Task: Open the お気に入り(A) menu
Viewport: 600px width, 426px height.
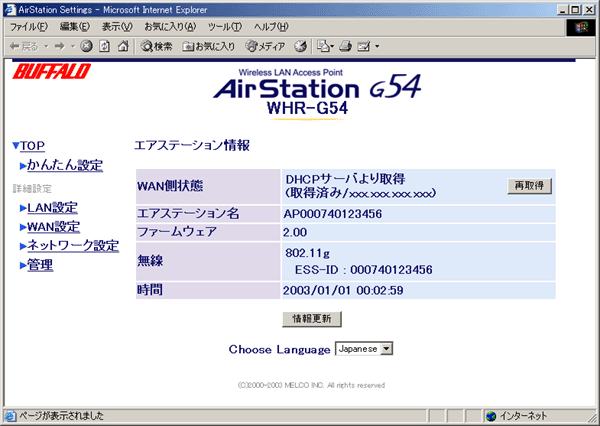Action: (x=170, y=27)
